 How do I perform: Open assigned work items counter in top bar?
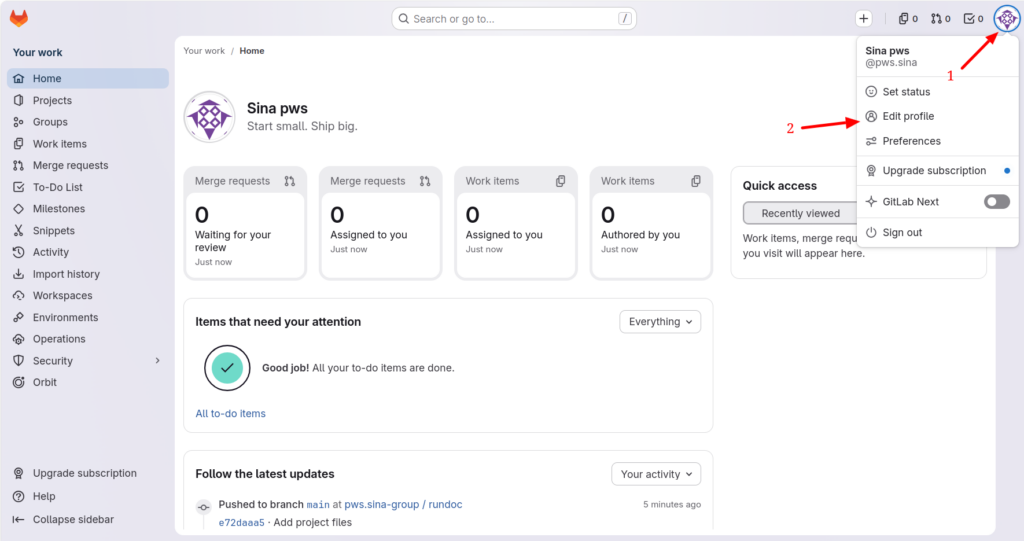(x=908, y=19)
